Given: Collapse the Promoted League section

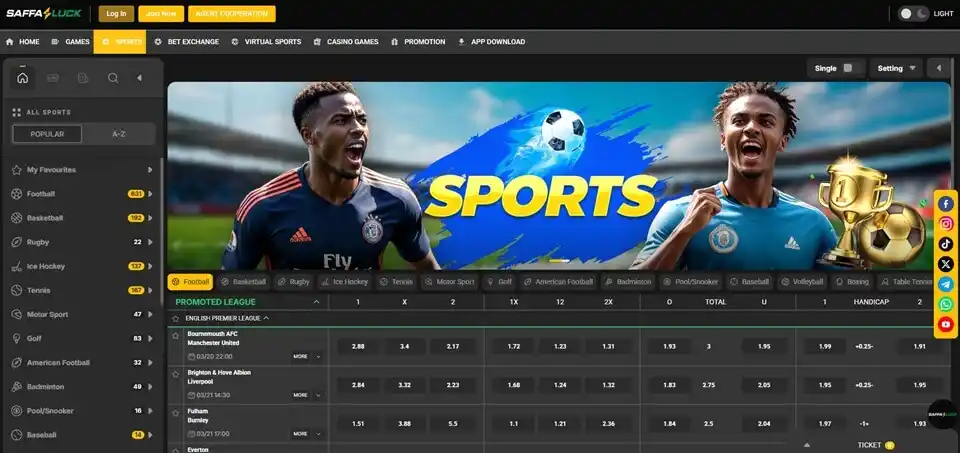Looking at the screenshot, I should [317, 302].
